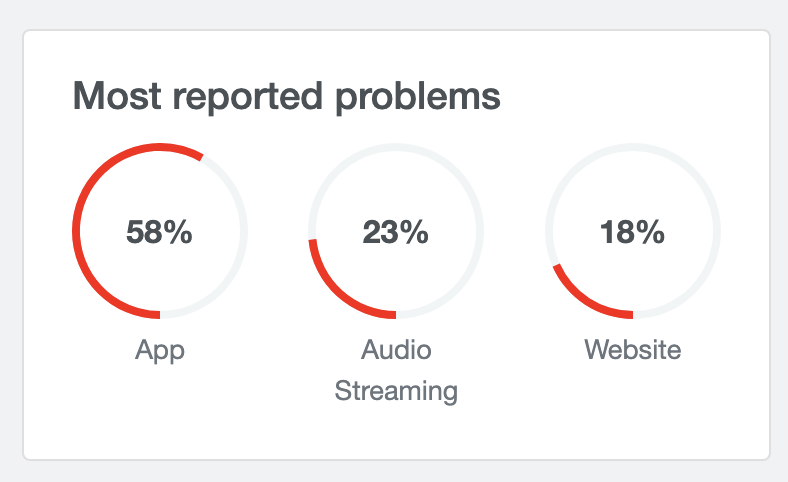Click the gray unfilled part of the Website ring
The width and height of the screenshot is (788, 482).
coord(716,231)
